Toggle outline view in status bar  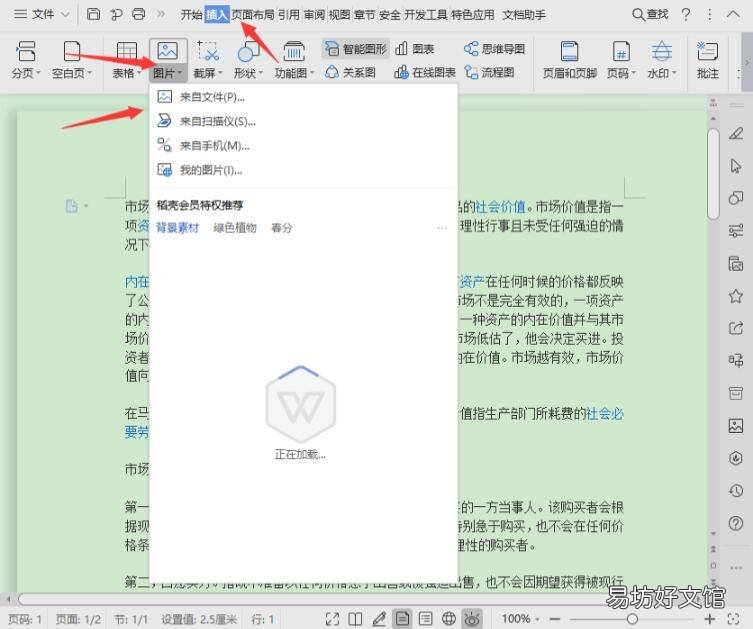point(425,619)
